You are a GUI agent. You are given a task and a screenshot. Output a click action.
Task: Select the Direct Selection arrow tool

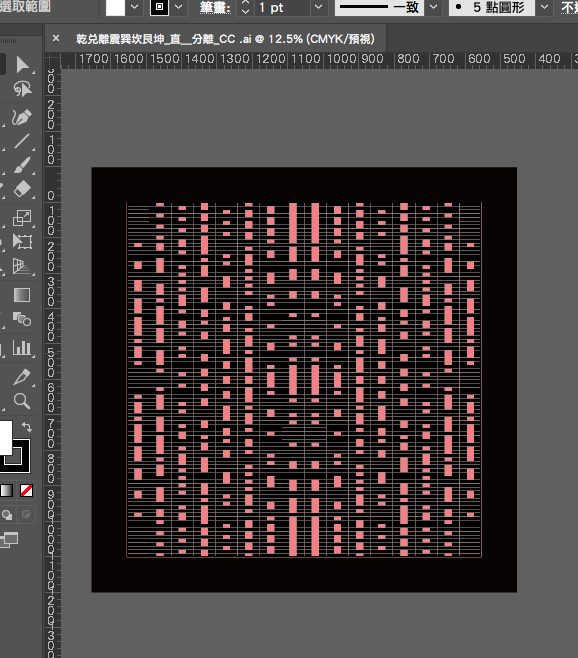23,64
